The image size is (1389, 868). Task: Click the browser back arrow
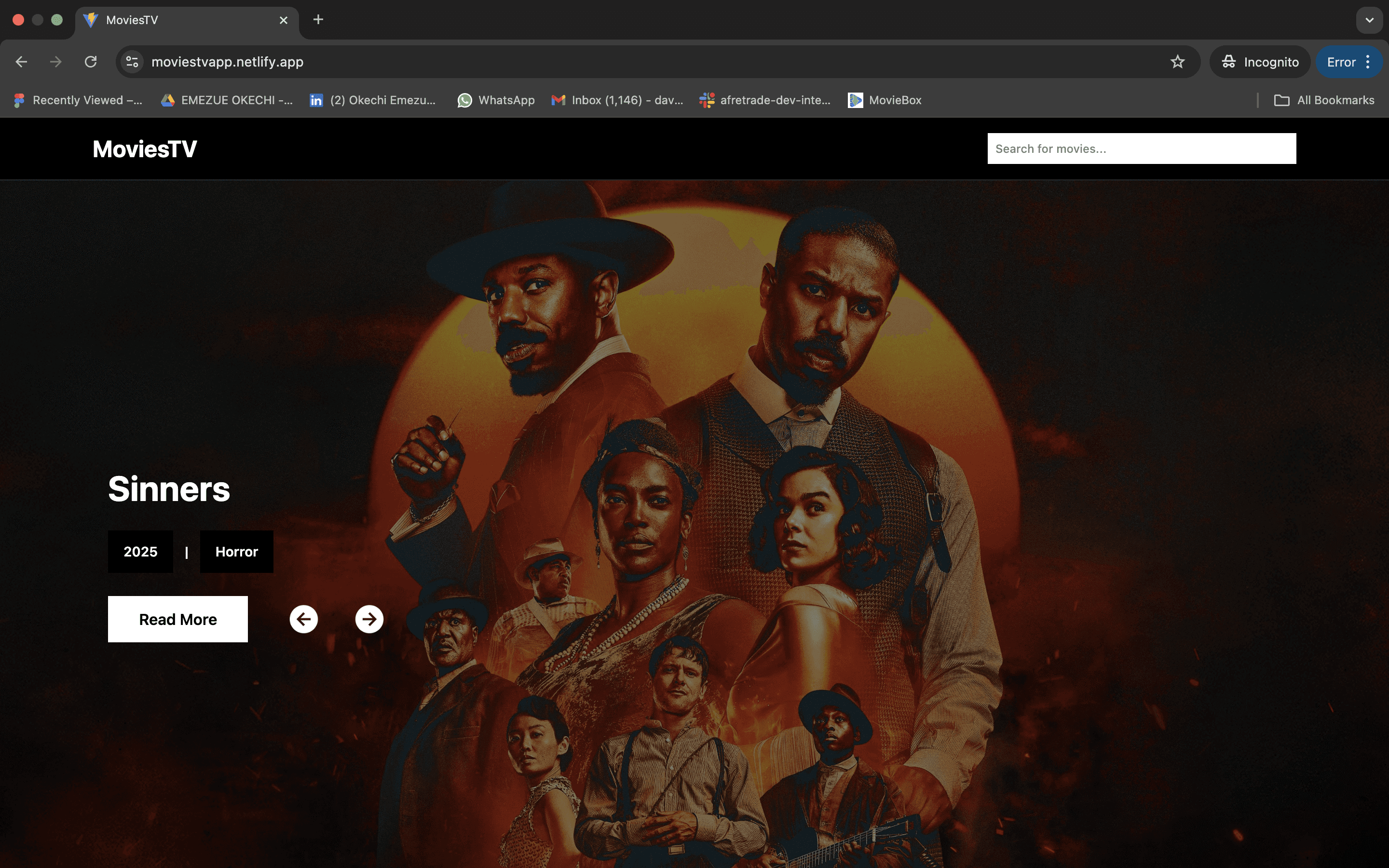pos(21,62)
